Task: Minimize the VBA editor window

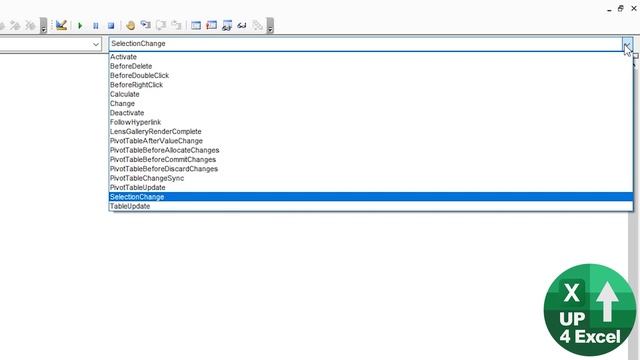Action: tap(609, 9)
